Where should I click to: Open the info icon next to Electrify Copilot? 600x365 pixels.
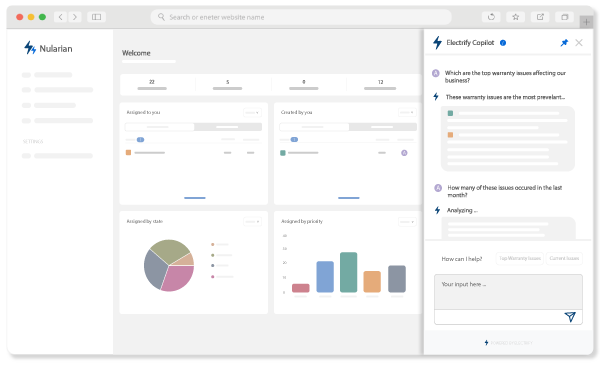[503, 43]
